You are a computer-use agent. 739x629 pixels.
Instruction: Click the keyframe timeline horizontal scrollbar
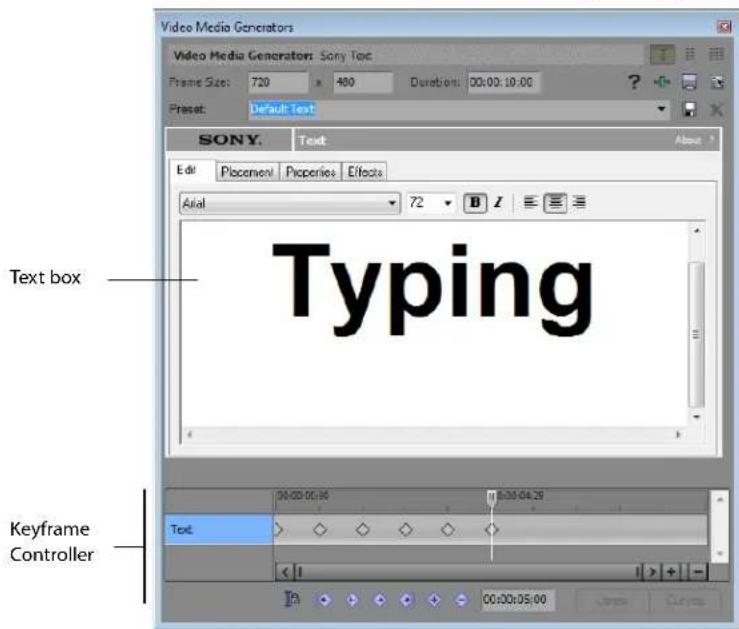tap(469, 572)
